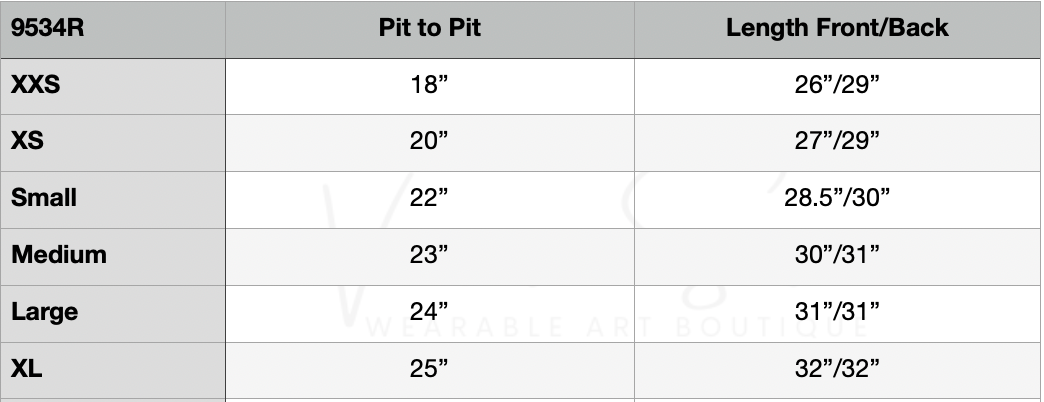Click the 26"/29" length cell
Screen dimensions: 1044x402
(x=837, y=85)
